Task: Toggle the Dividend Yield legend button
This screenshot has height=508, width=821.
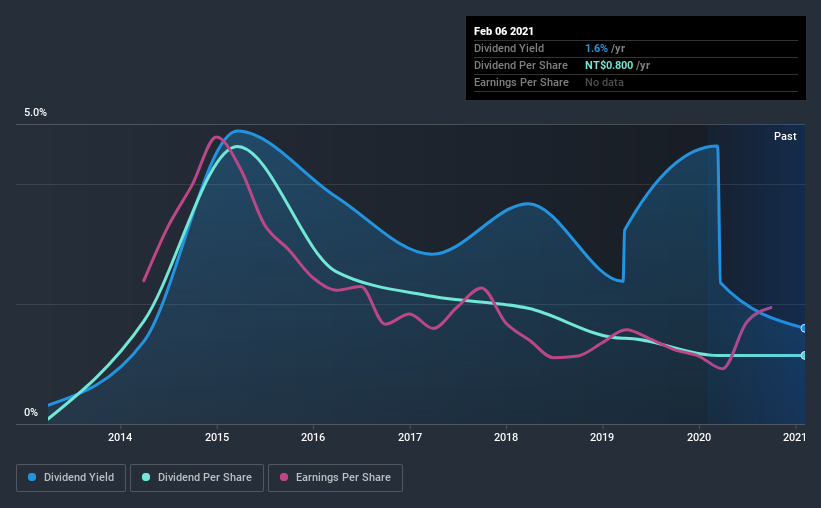Action: click(x=71, y=478)
